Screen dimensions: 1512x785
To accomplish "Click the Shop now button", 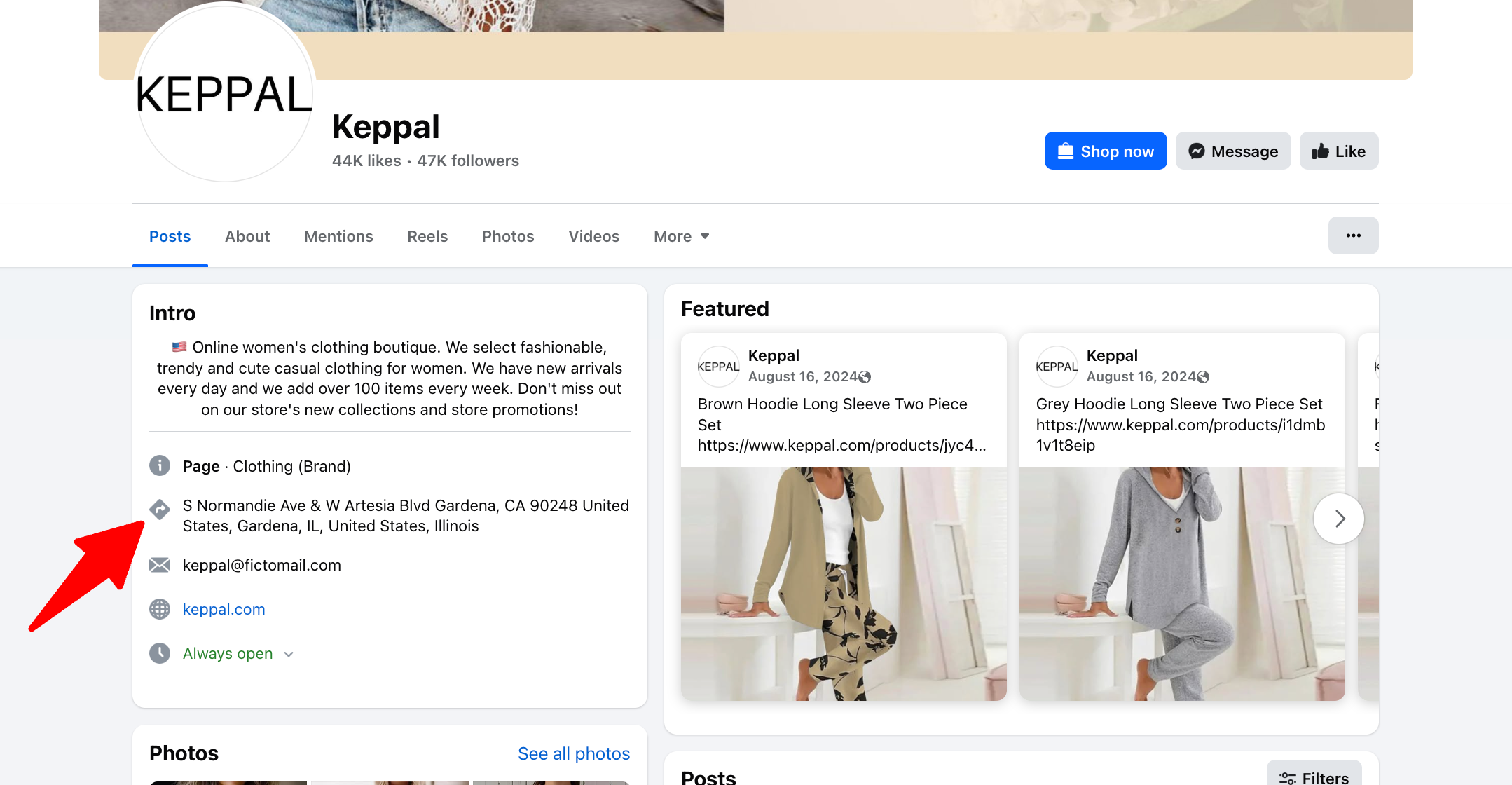I will click(x=1106, y=151).
